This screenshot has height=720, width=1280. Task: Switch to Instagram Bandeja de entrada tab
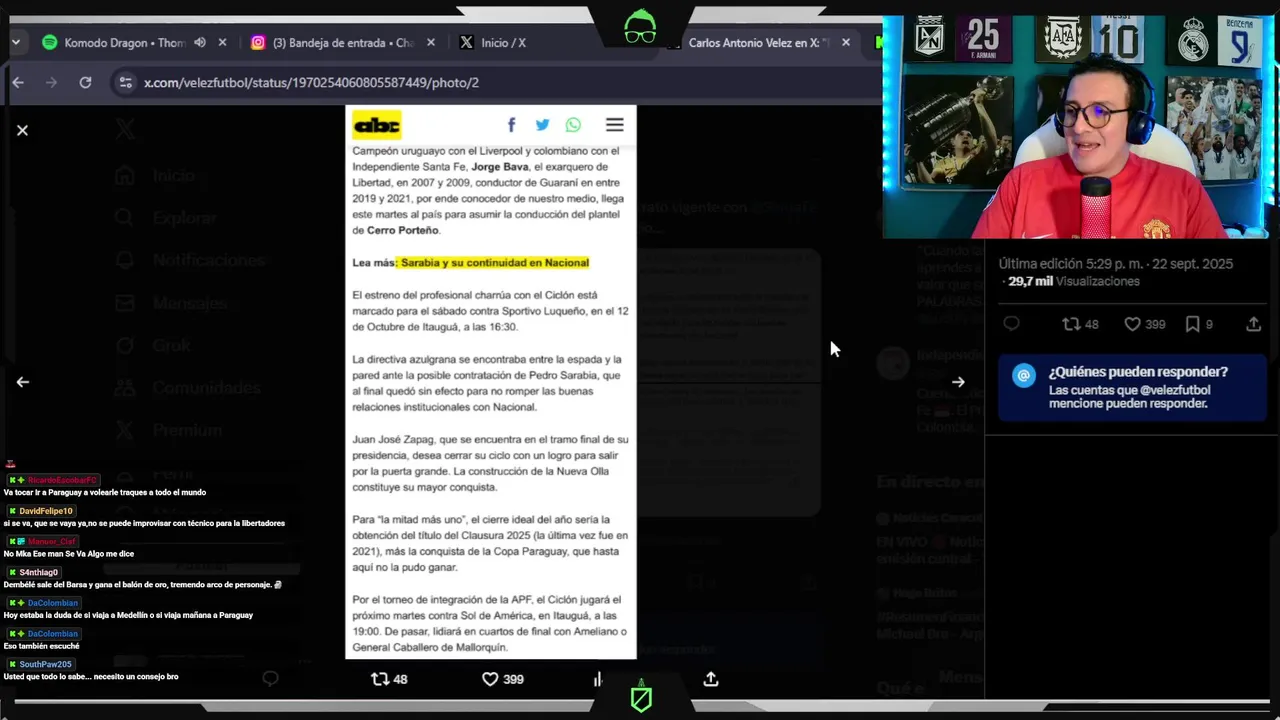342,43
